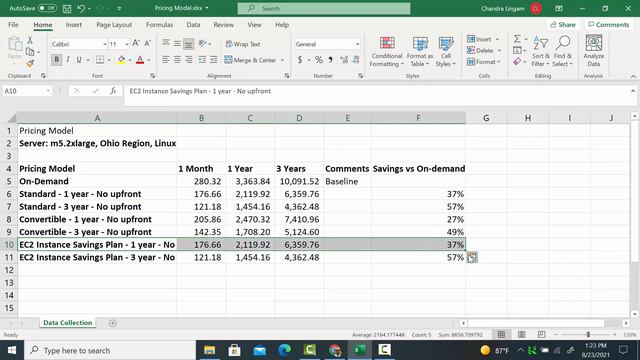Switch to the Formulas tab
Screen dimensions: 640x360
coord(160,25)
